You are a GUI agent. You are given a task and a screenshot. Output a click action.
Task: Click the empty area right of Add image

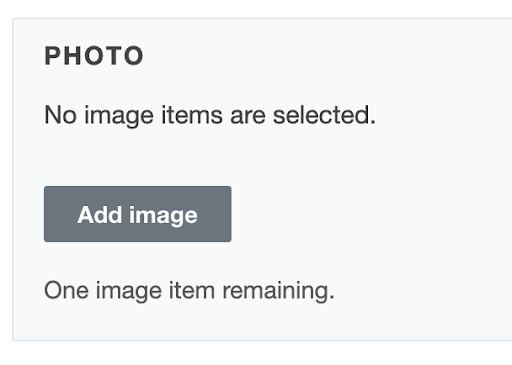[x=367, y=214]
